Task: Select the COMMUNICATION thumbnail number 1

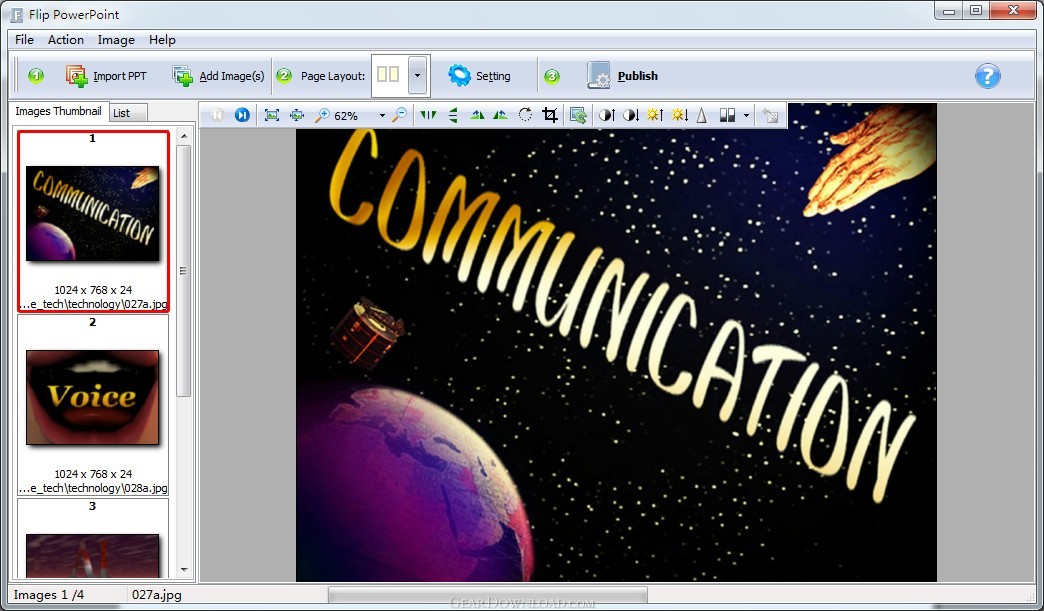Action: [93, 213]
